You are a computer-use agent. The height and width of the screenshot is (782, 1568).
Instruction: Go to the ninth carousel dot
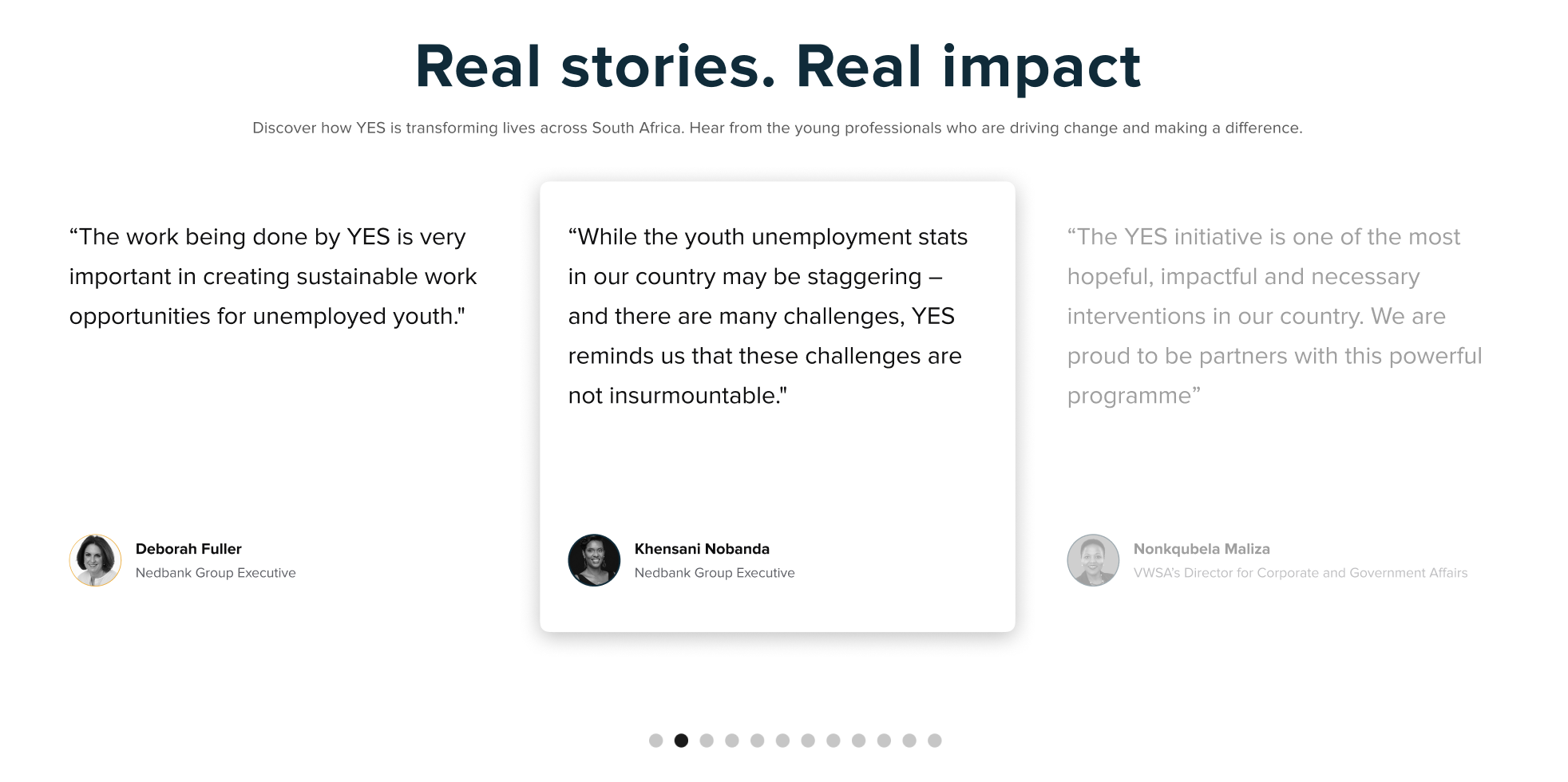[x=859, y=741]
